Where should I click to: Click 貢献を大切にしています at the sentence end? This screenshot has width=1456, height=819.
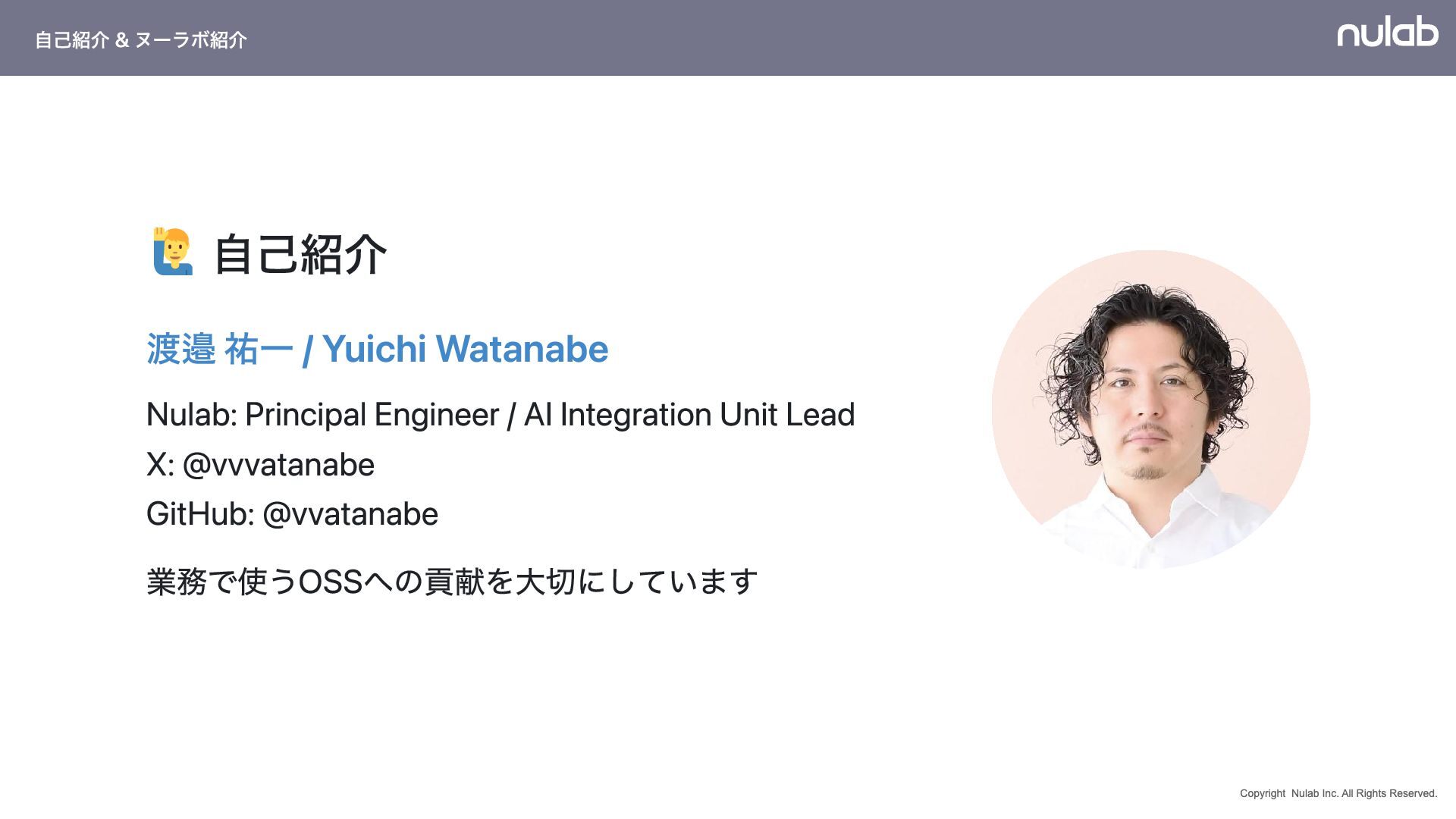pyautogui.click(x=591, y=582)
